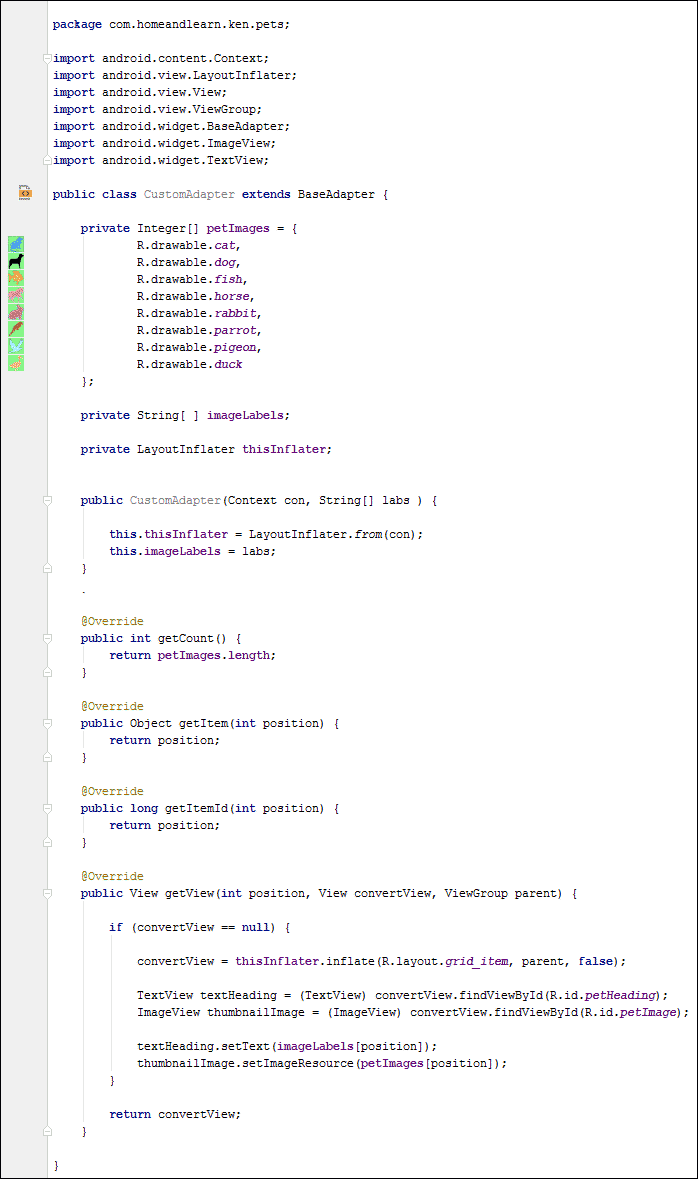The image size is (698, 1179).
Task: Click import android.view.ViewGroup line
Action: point(157,109)
